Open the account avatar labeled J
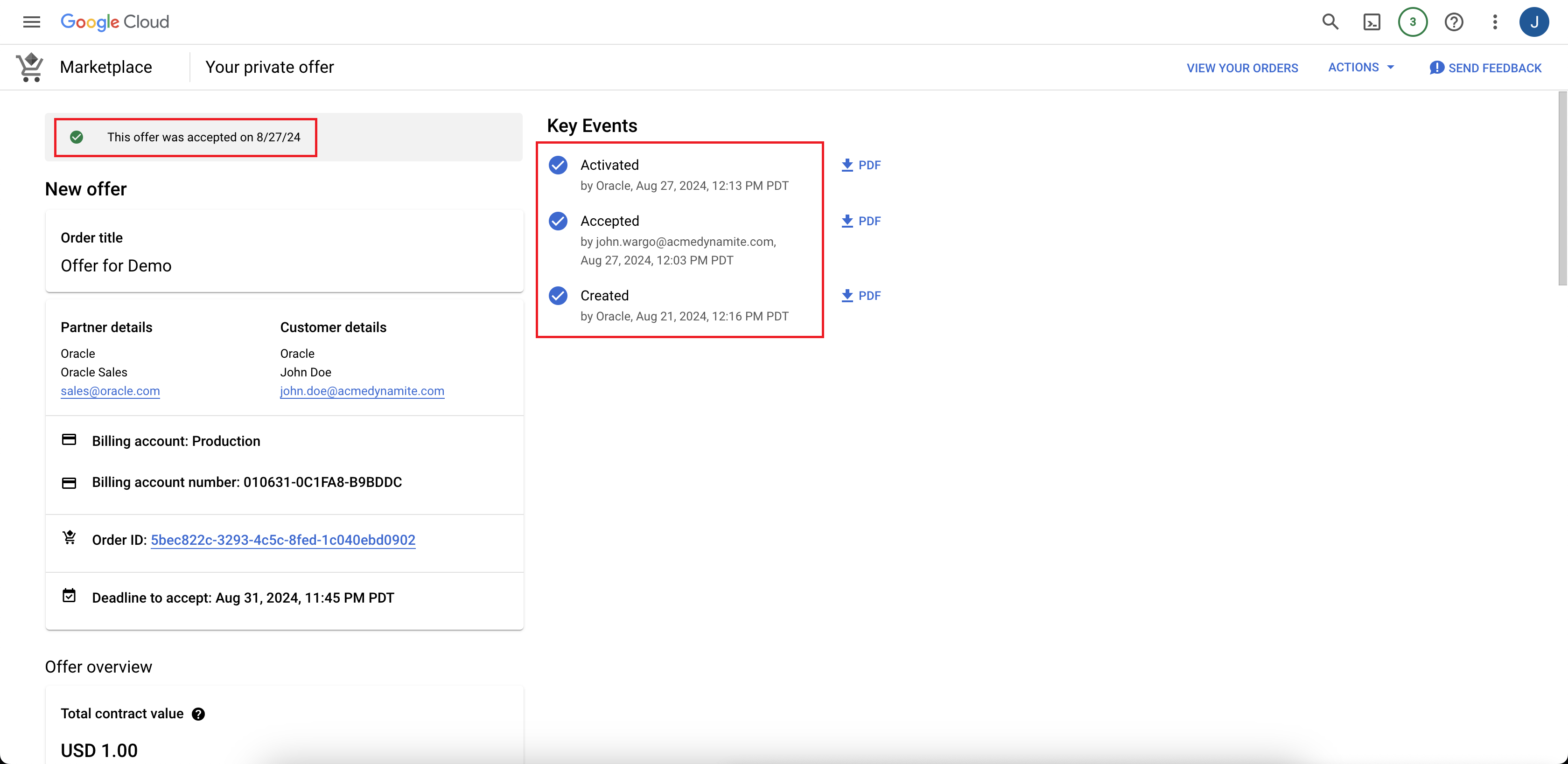 click(x=1535, y=22)
